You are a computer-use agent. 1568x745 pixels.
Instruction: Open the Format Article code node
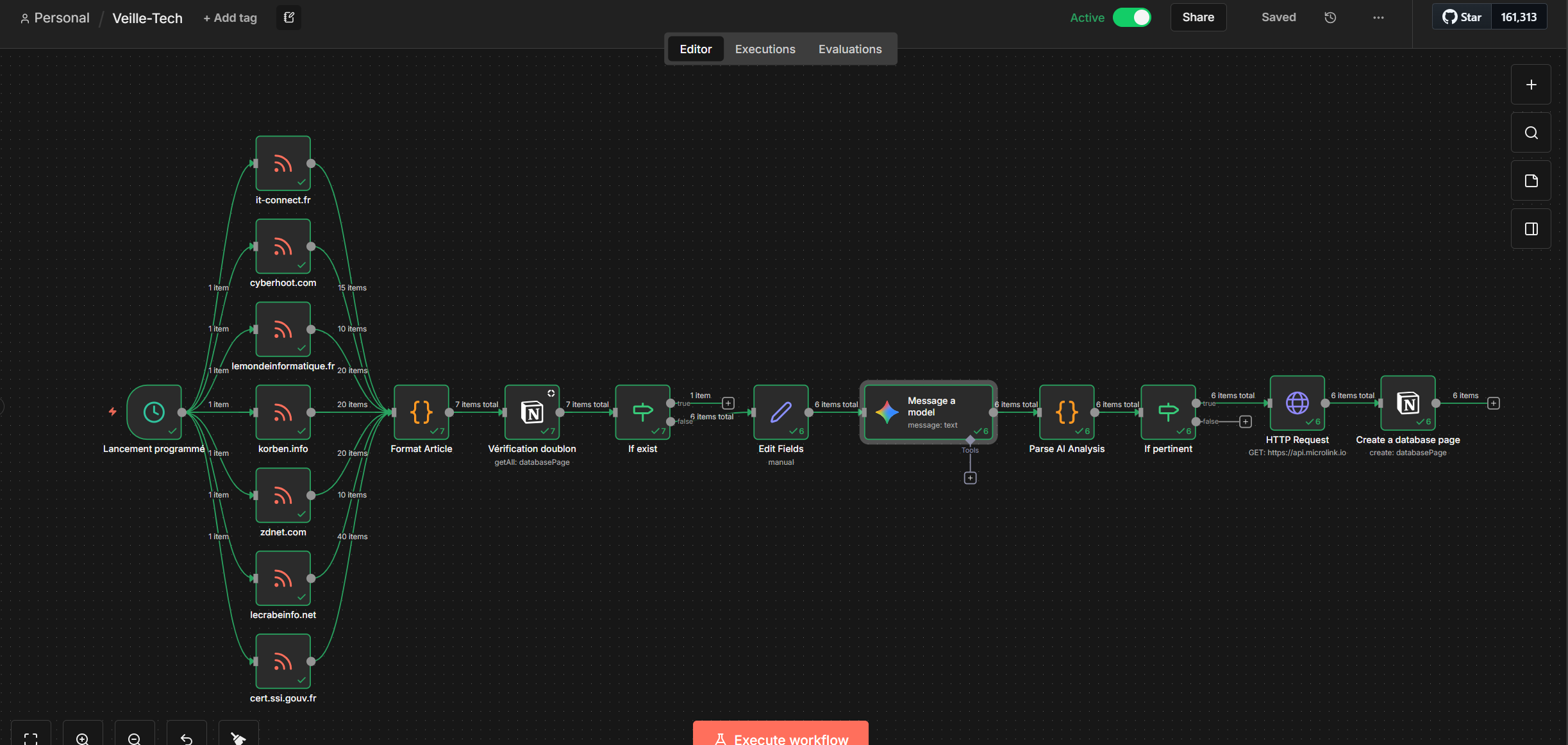(x=421, y=412)
